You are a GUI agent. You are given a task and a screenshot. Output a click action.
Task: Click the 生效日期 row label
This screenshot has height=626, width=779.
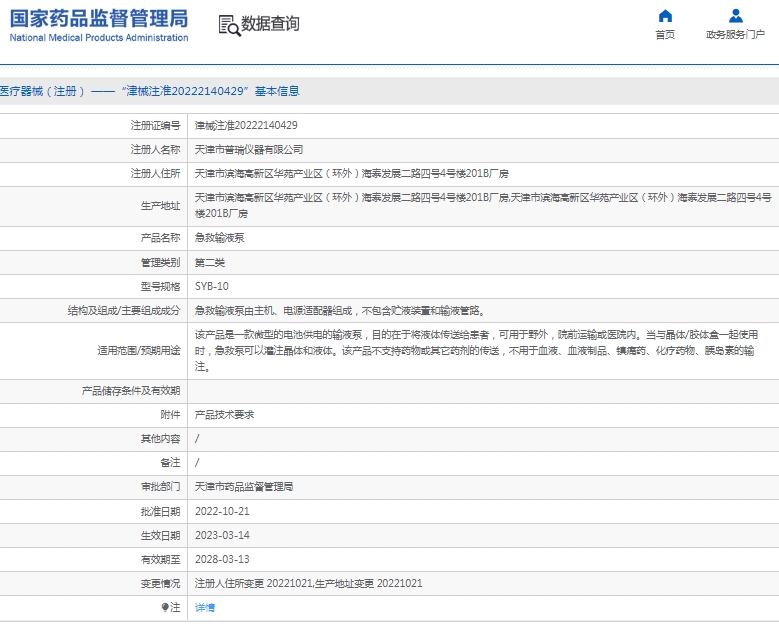coord(160,535)
